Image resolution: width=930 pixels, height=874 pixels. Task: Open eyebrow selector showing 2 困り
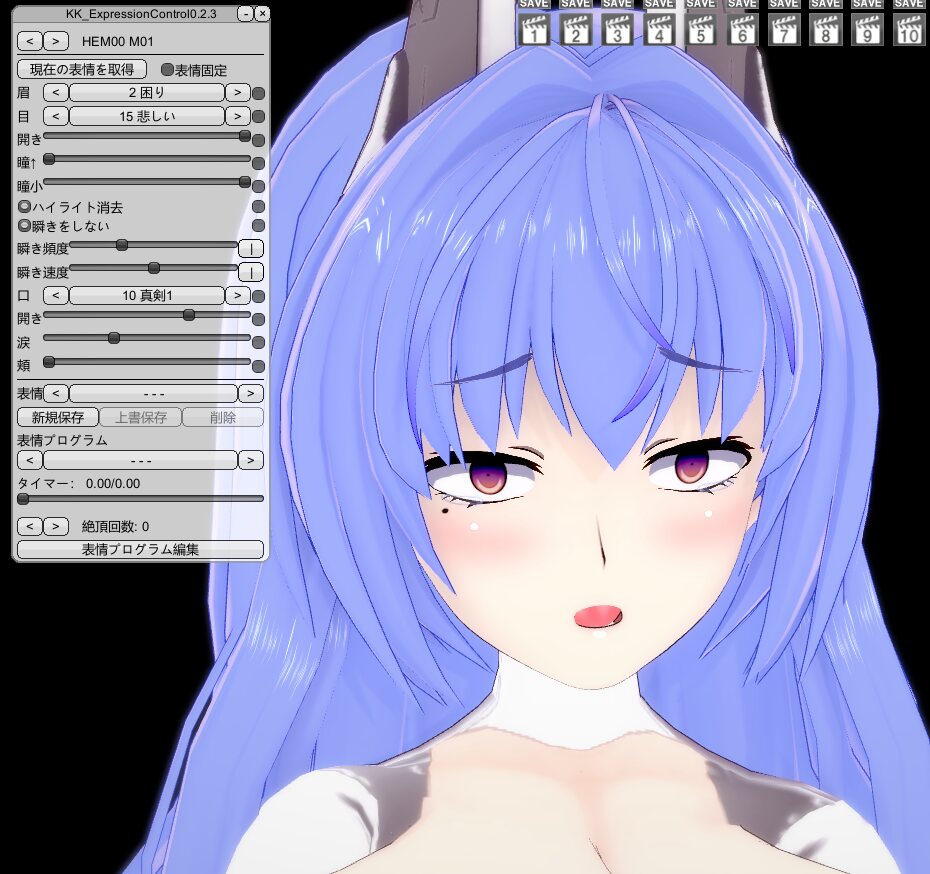click(147, 92)
